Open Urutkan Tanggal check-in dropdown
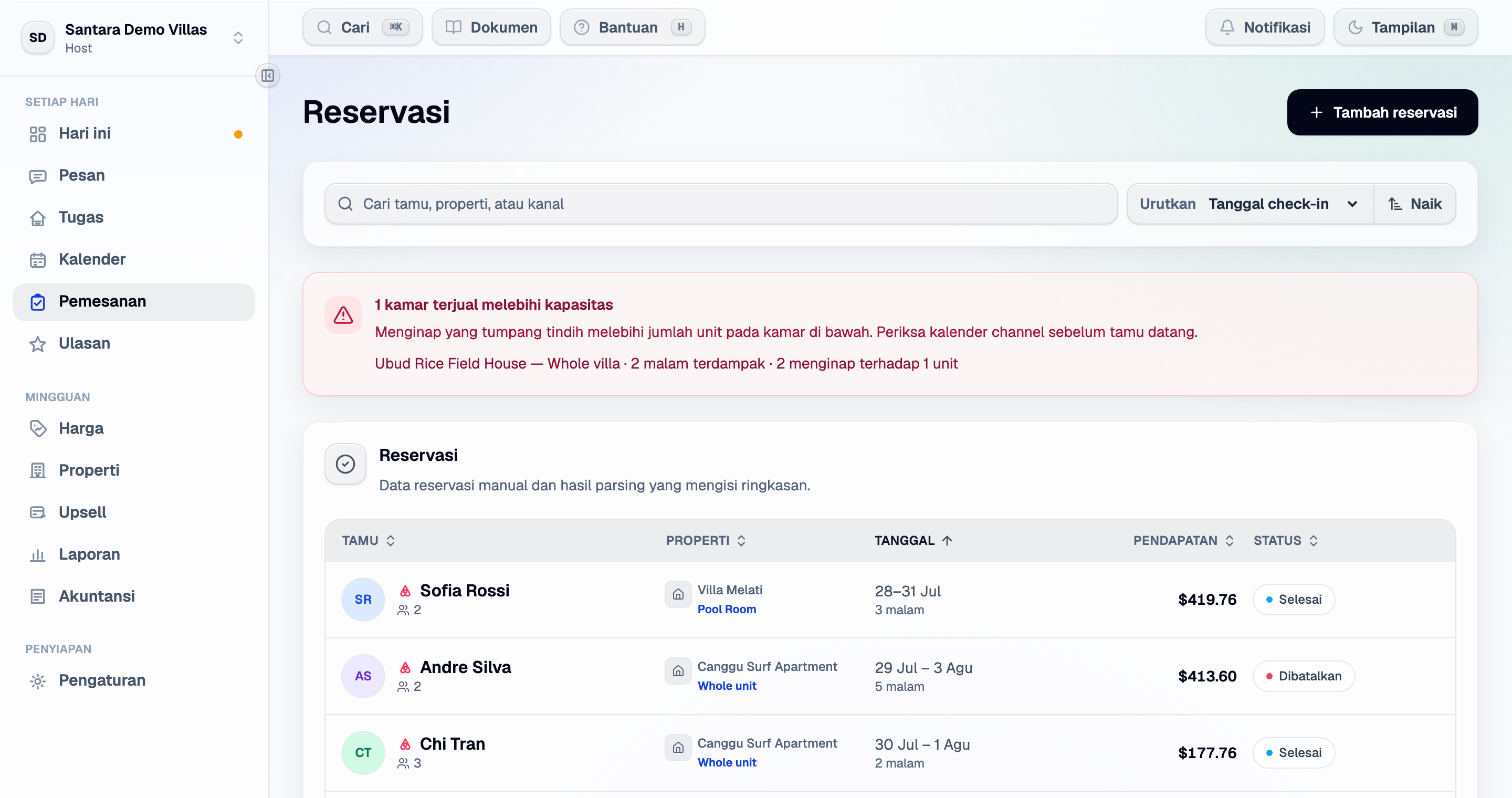The height and width of the screenshot is (798, 1512). point(1249,204)
